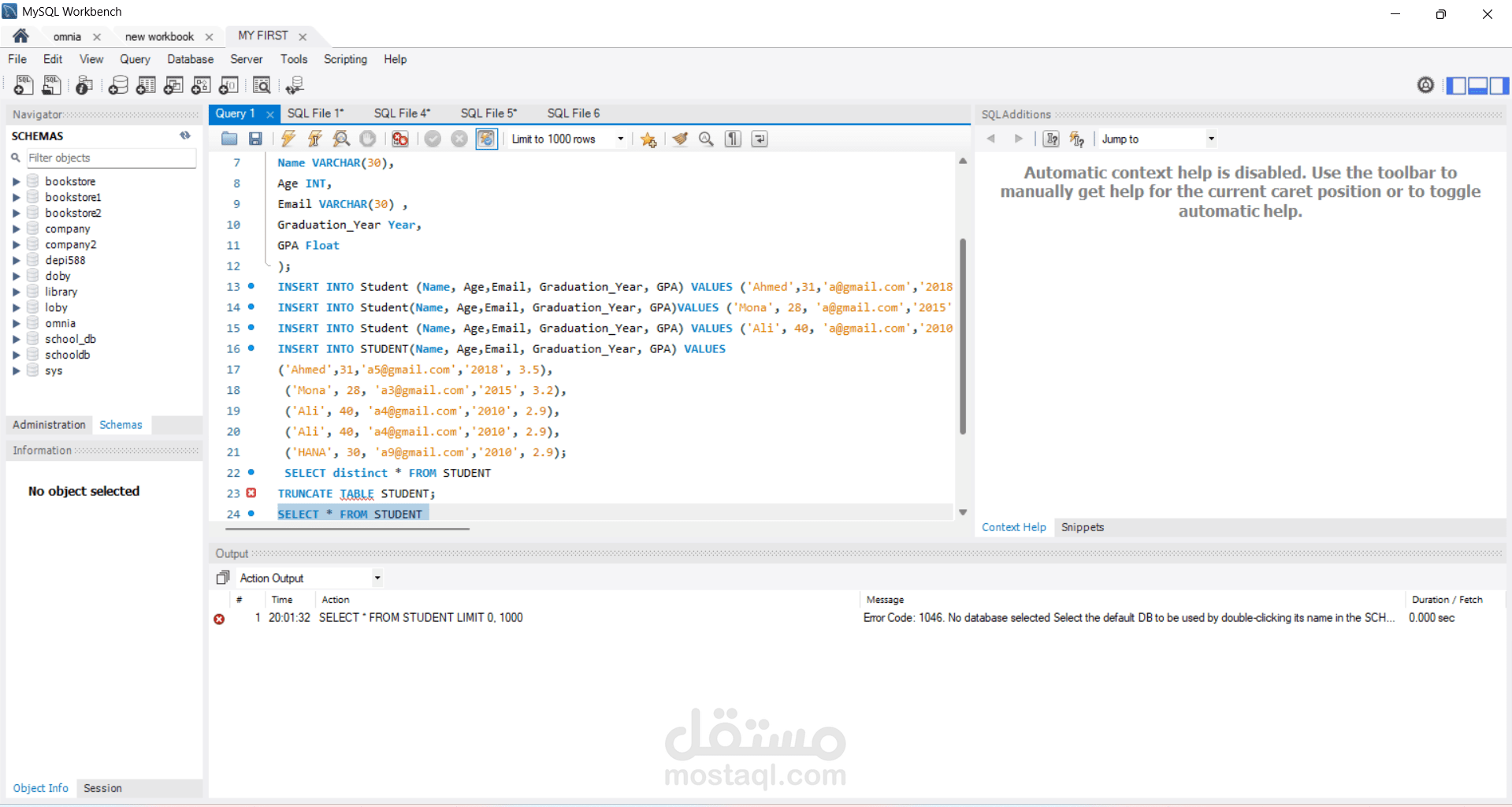Screen dimensions: 1512x807
Task: Show the Context Help tab
Action: click(1014, 527)
